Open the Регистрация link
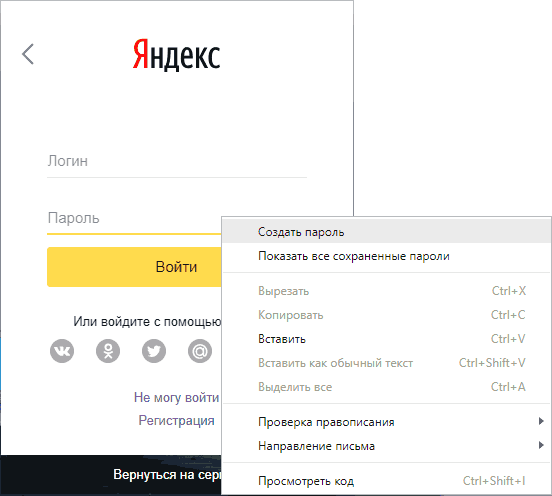The width and height of the screenshot is (552, 496). 176,420
